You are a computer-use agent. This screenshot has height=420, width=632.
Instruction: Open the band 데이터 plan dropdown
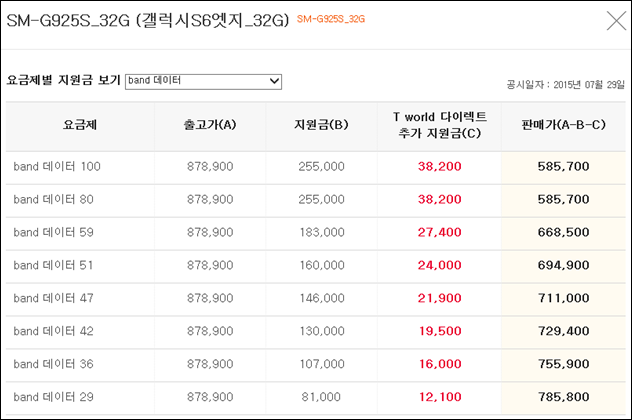[x=203, y=81]
